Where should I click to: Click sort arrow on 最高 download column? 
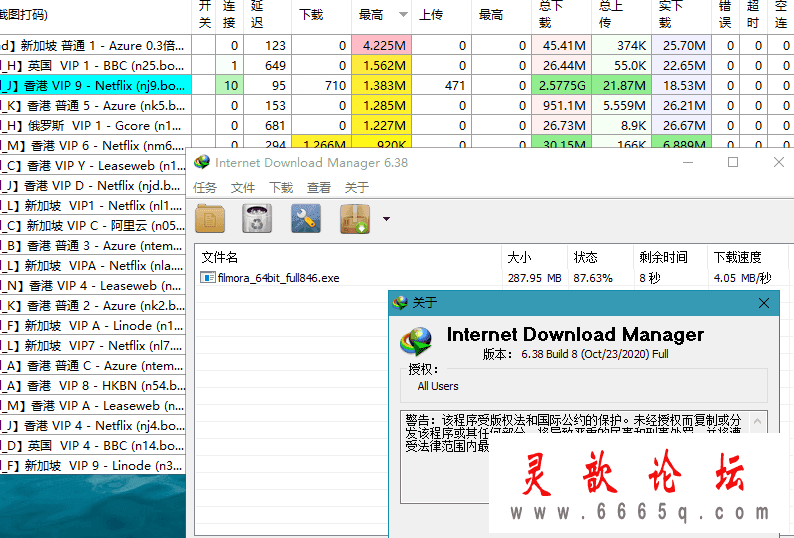pyautogui.click(x=403, y=14)
